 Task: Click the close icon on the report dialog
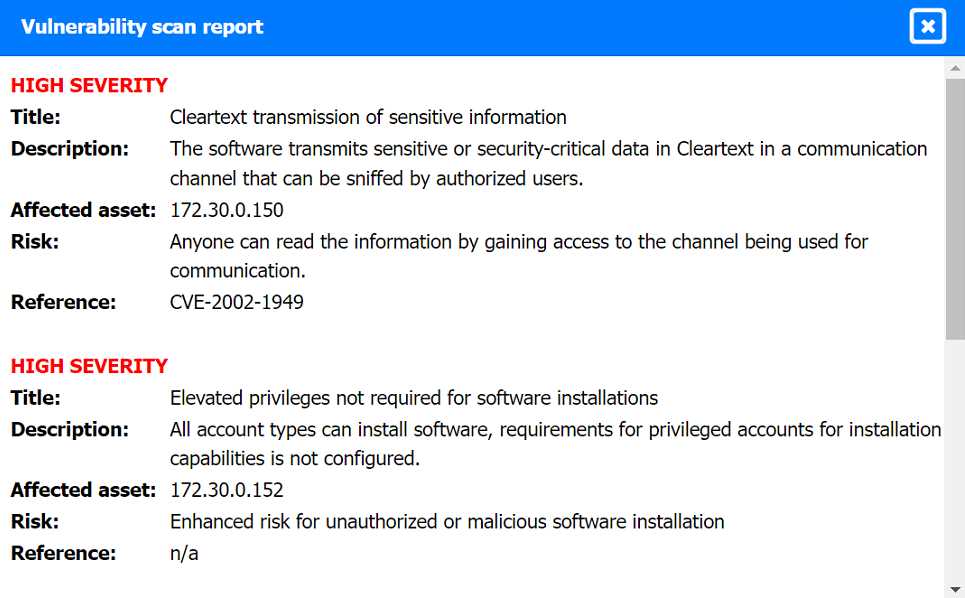[927, 27]
